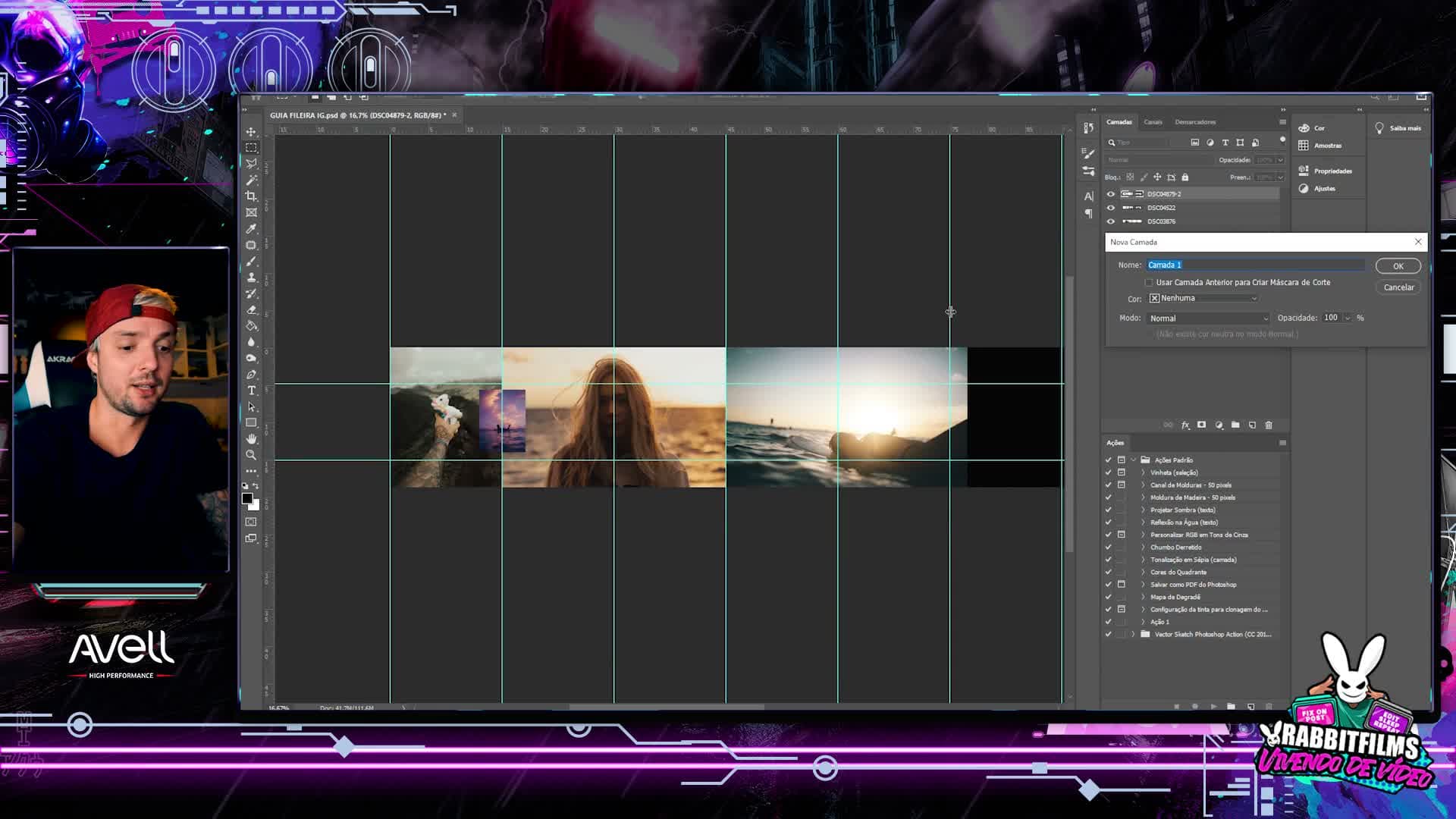This screenshot has width=1456, height=819.
Task: Switch to the Canais tab
Action: 1153,122
